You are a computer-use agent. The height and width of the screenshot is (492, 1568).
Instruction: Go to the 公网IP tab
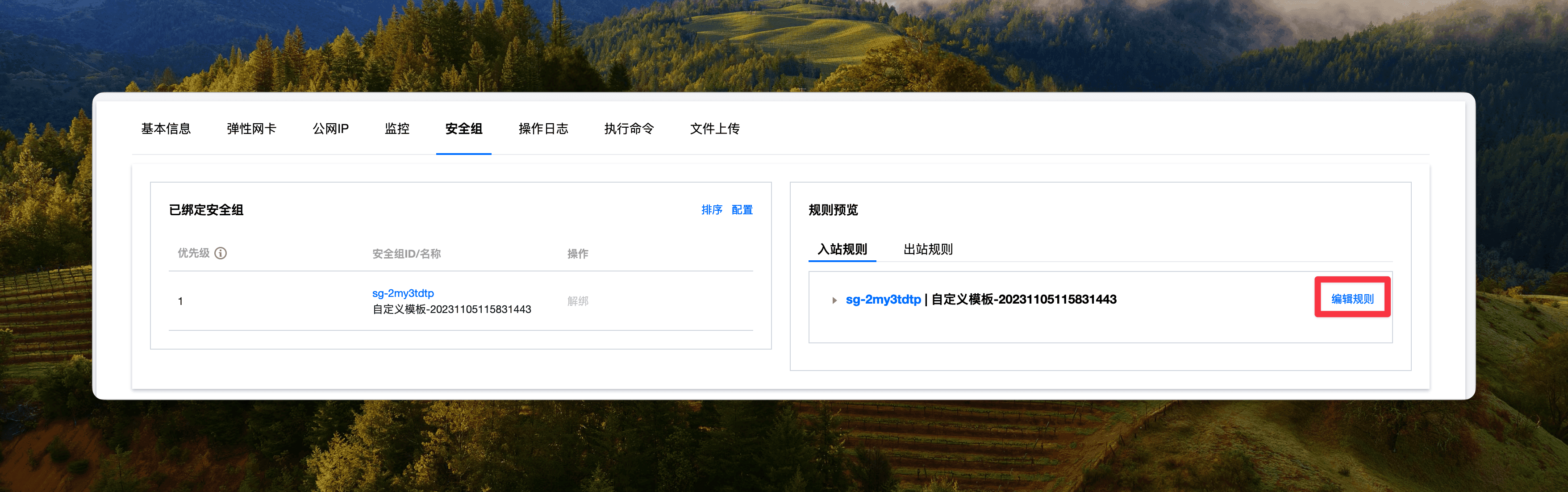click(x=330, y=129)
